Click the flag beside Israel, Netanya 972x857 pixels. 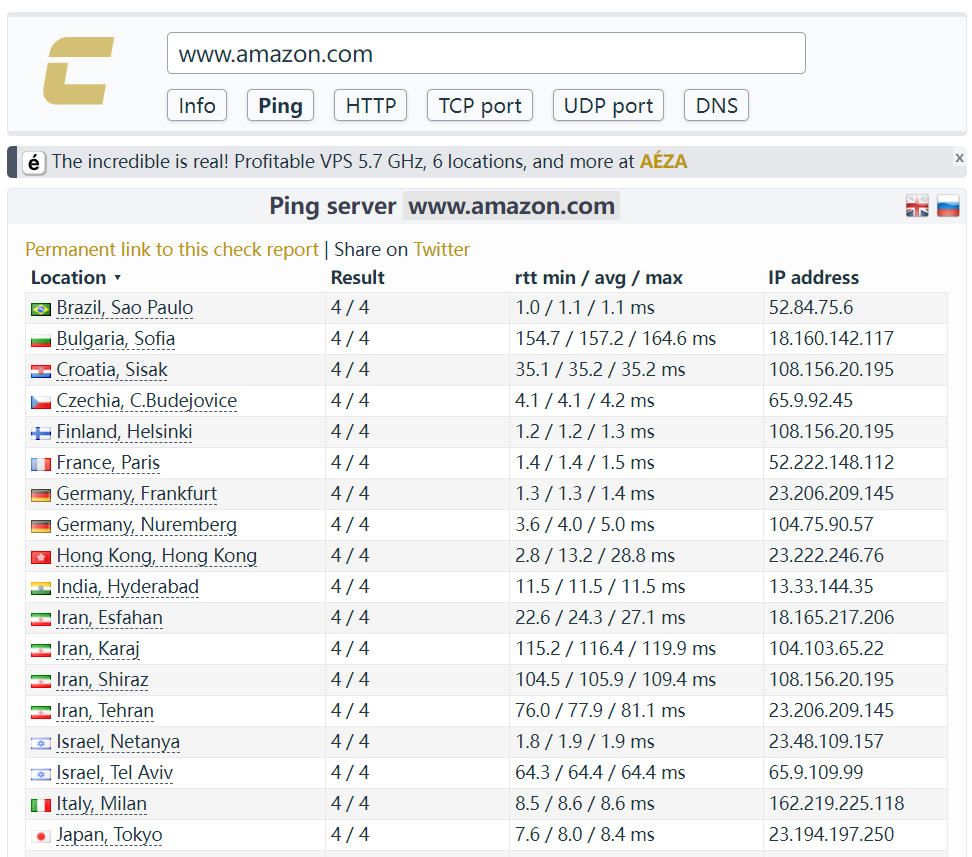click(x=41, y=743)
